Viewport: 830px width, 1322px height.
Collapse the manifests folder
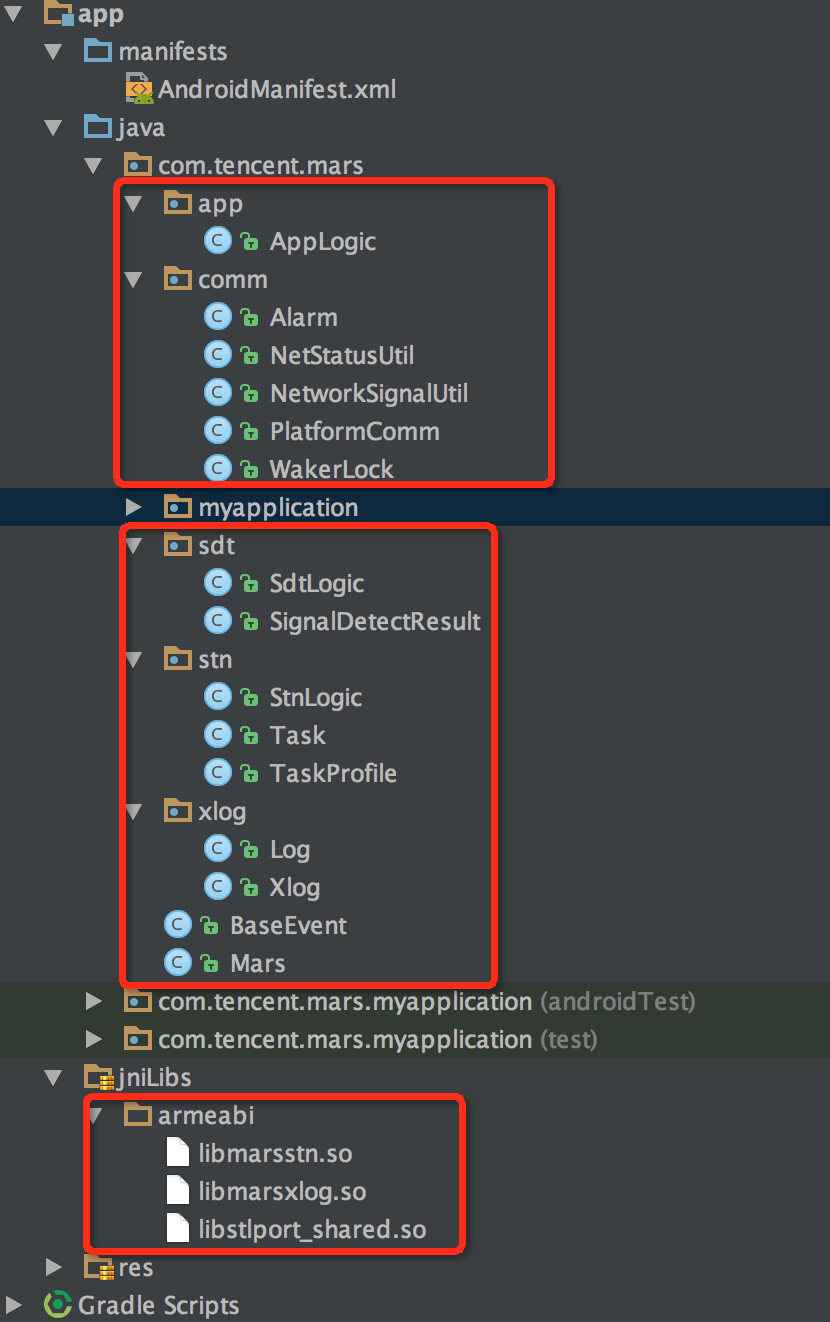[x=53, y=51]
